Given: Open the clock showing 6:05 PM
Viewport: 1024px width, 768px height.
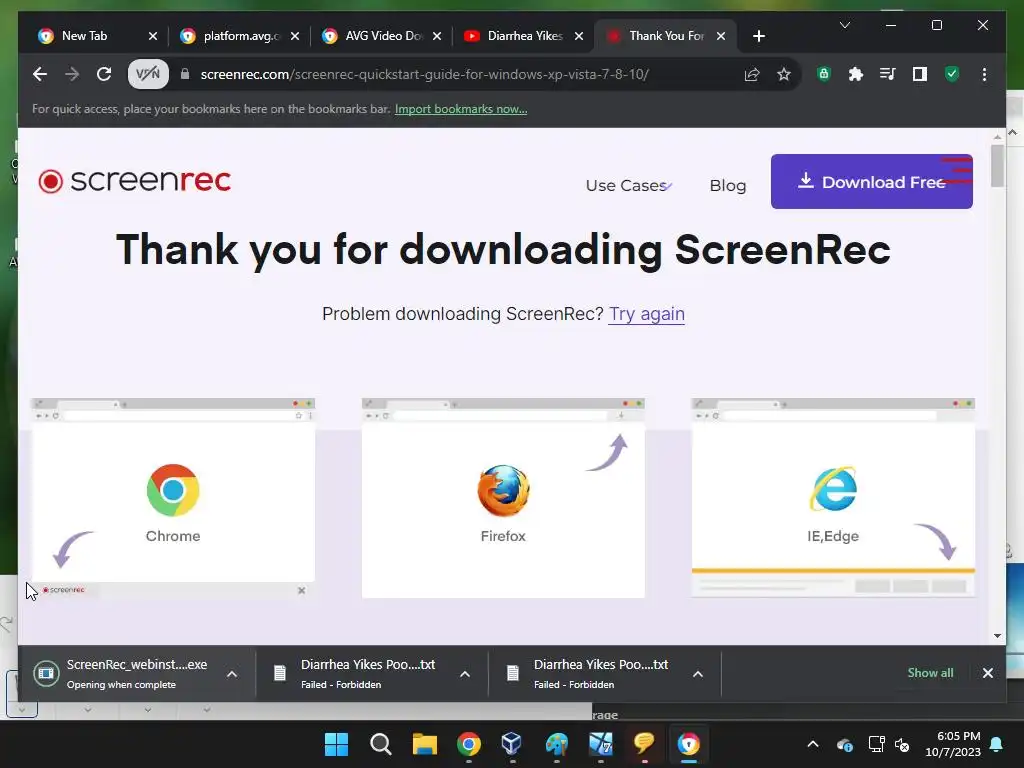Looking at the screenshot, I should tap(953, 744).
